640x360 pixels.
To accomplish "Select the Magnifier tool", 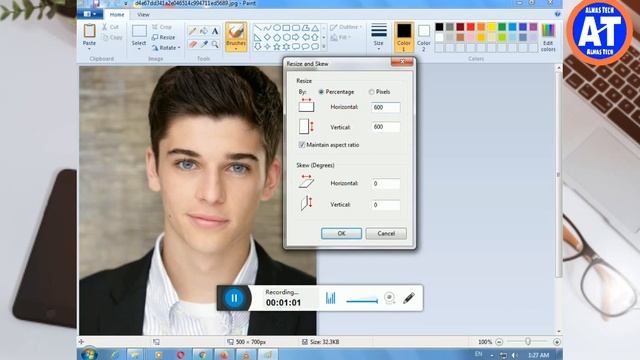I will click(215, 44).
